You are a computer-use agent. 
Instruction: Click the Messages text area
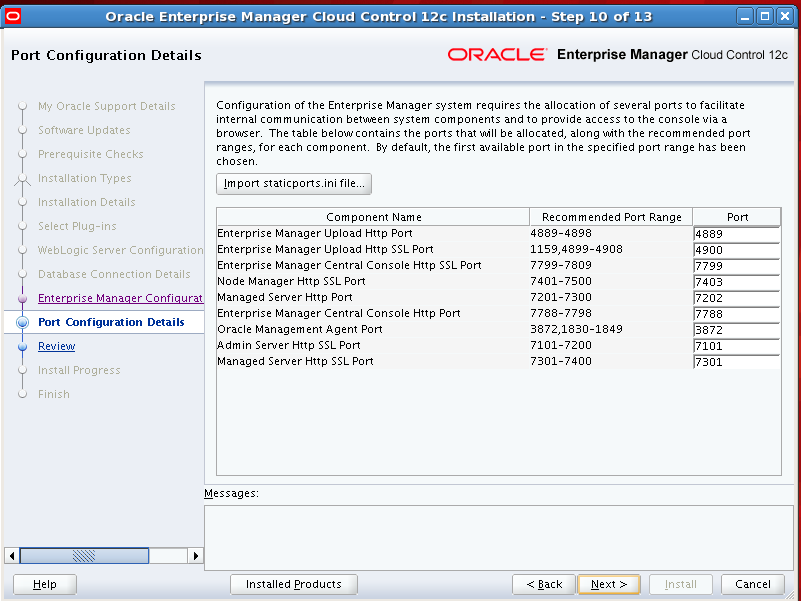[x=499, y=537]
